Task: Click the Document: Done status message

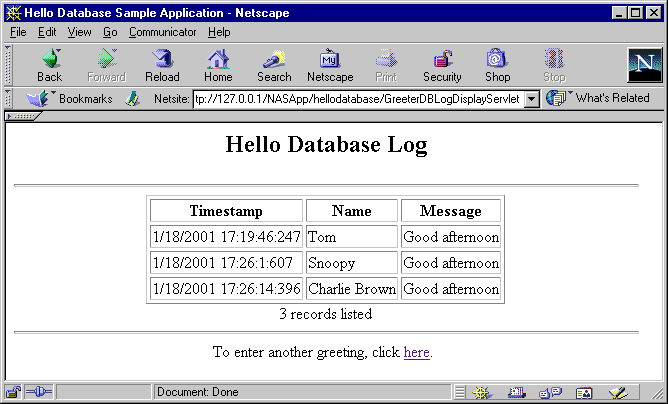Action: [x=198, y=392]
